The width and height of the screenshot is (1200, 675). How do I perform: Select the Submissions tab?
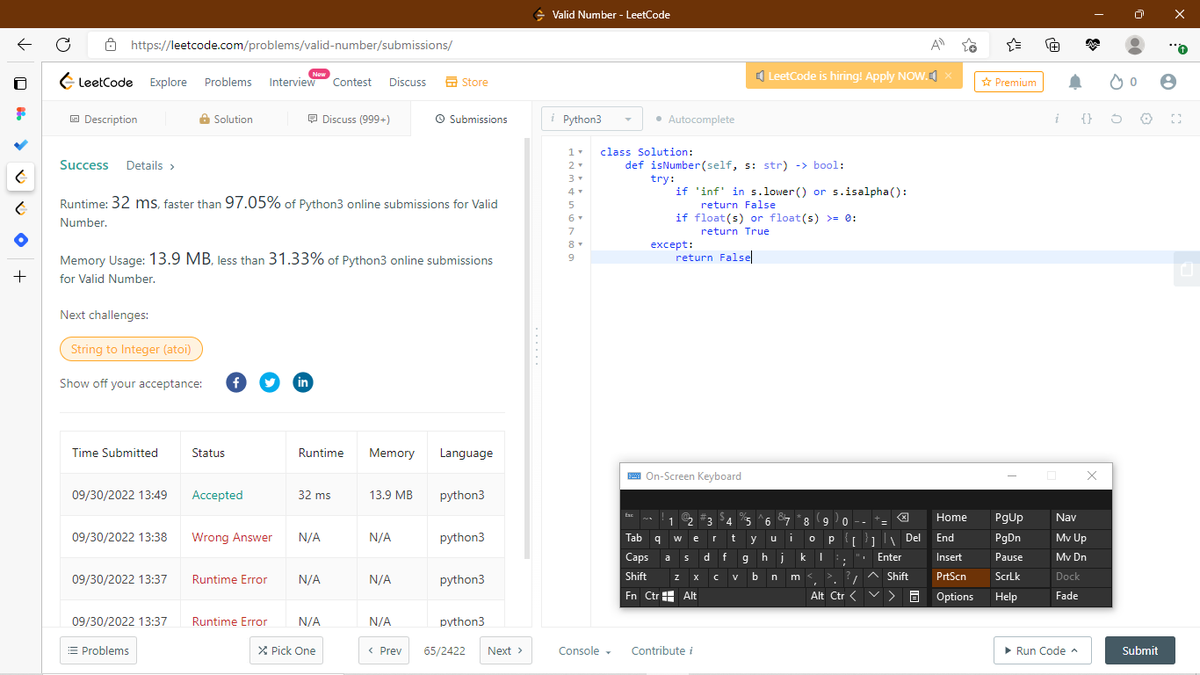coord(471,119)
